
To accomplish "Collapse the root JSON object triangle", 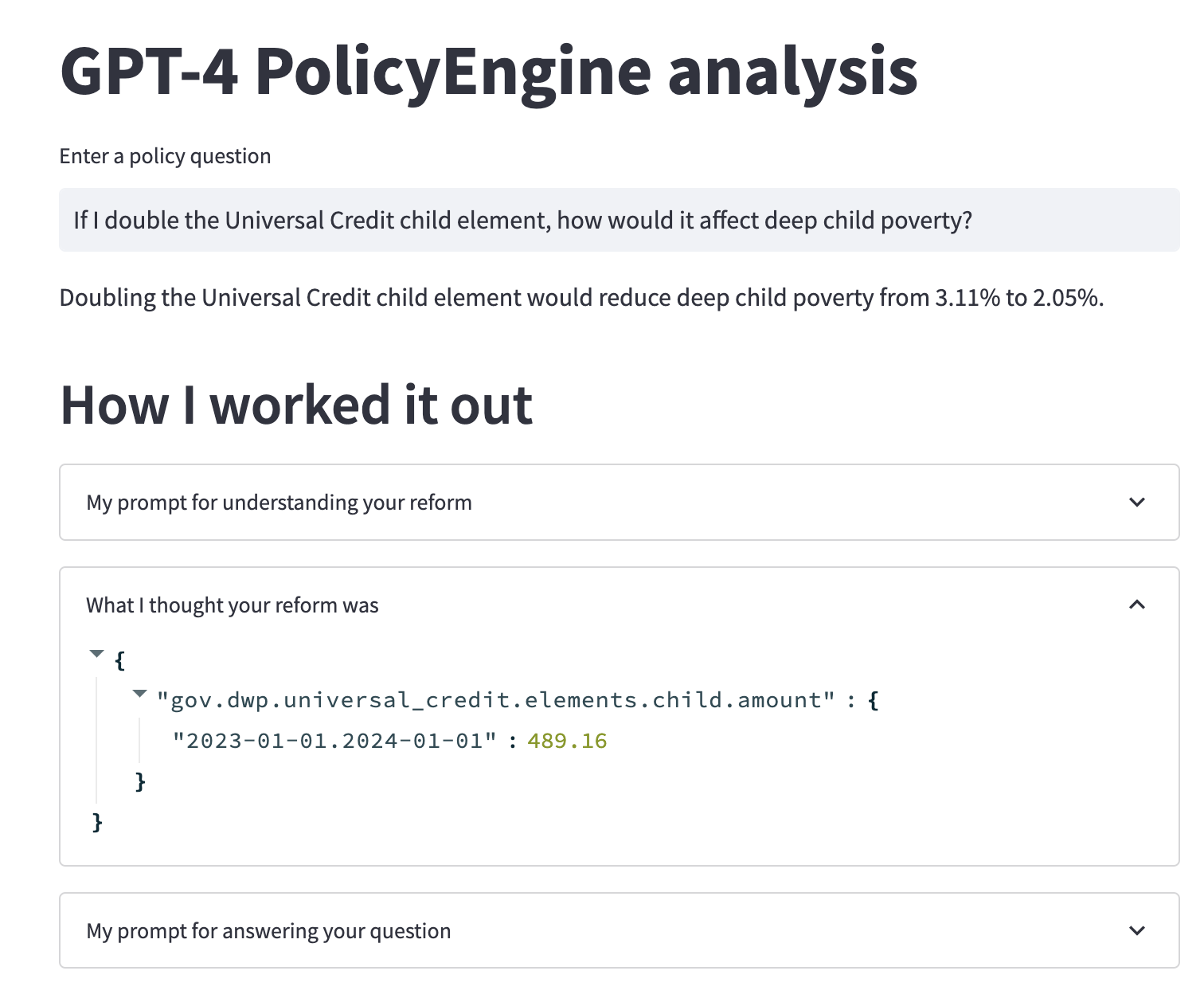I will [x=96, y=654].
